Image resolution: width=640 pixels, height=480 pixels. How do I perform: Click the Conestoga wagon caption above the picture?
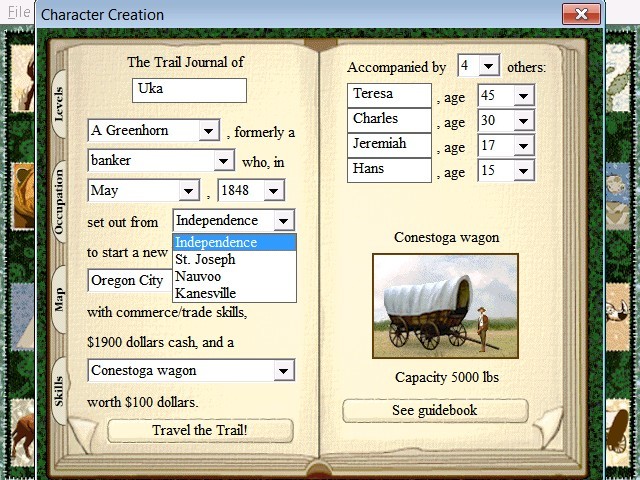tap(447, 238)
